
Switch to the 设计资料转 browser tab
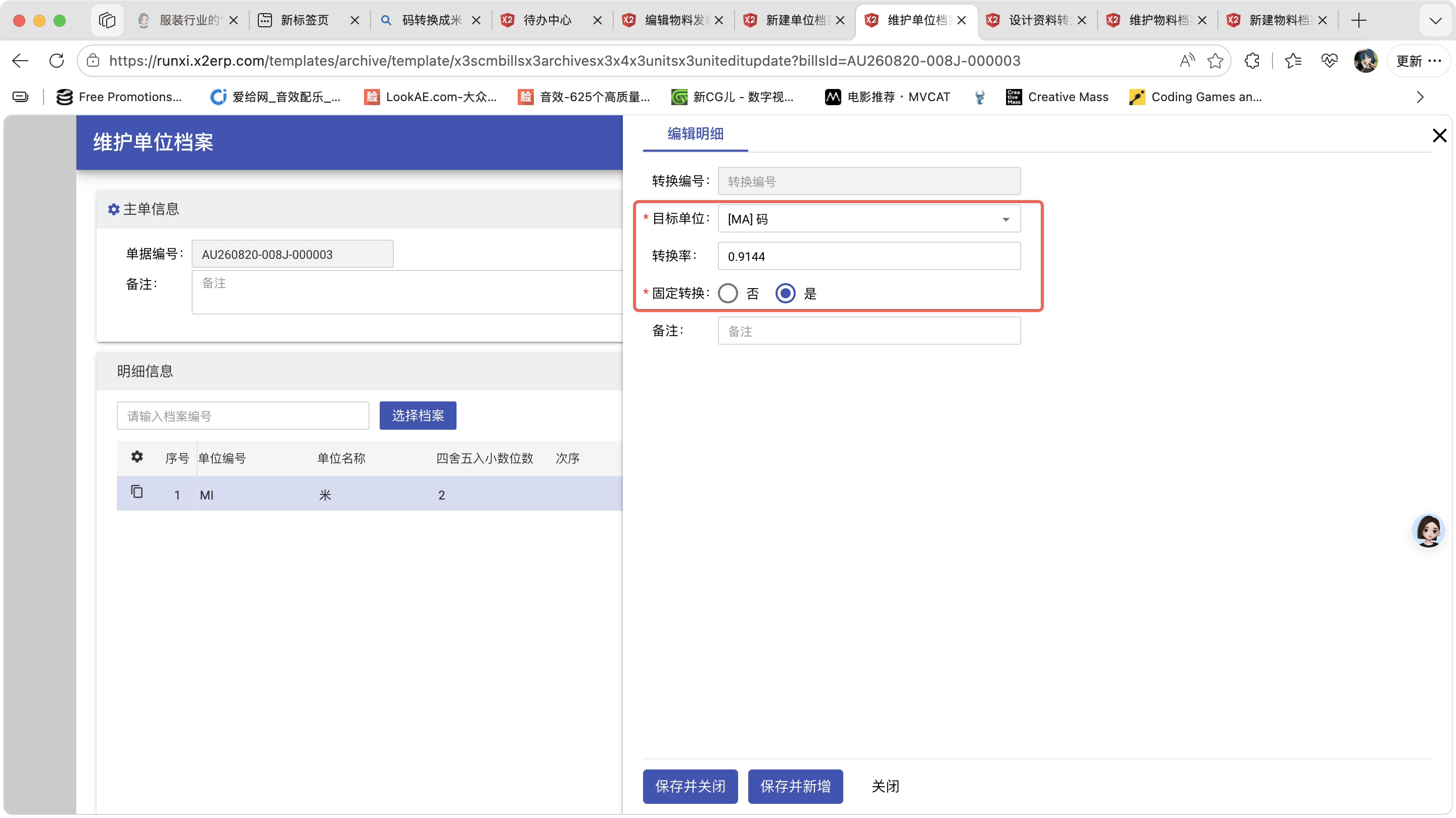[1038, 20]
